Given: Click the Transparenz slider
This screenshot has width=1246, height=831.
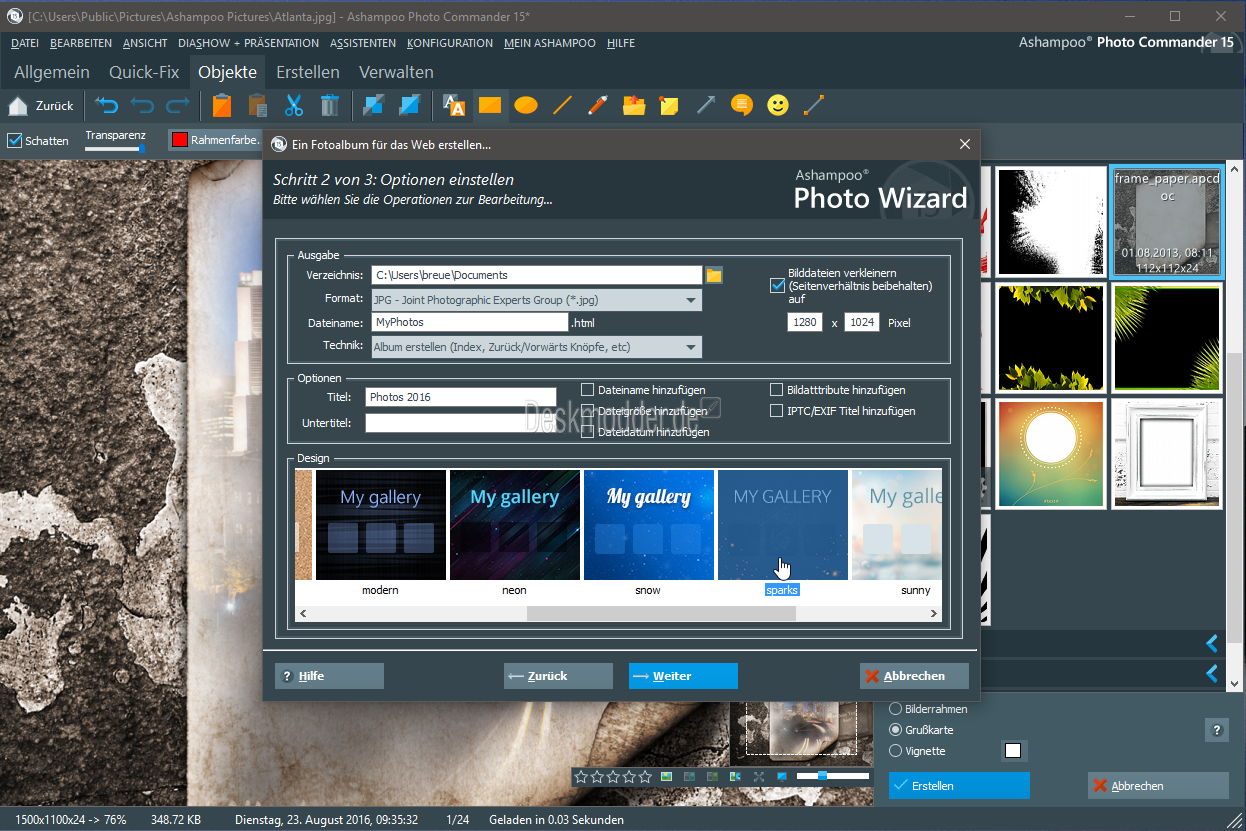Looking at the screenshot, I should pos(115,149).
